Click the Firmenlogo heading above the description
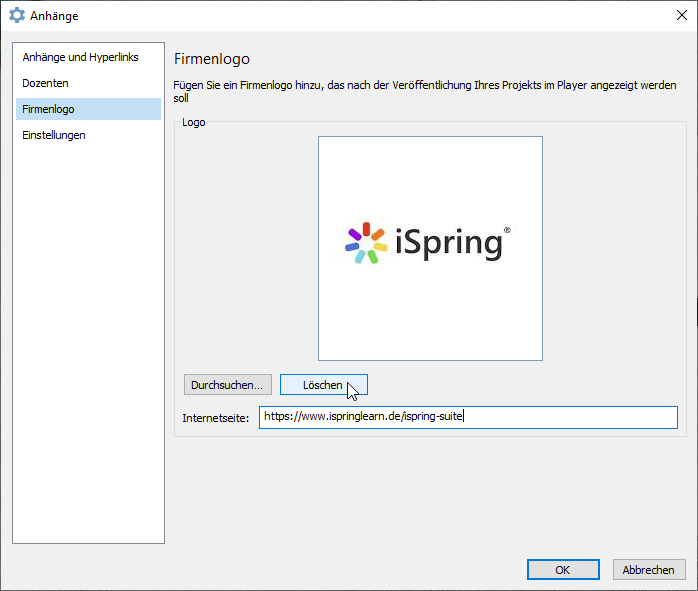Viewport: 698px width, 591px height. click(x=211, y=59)
